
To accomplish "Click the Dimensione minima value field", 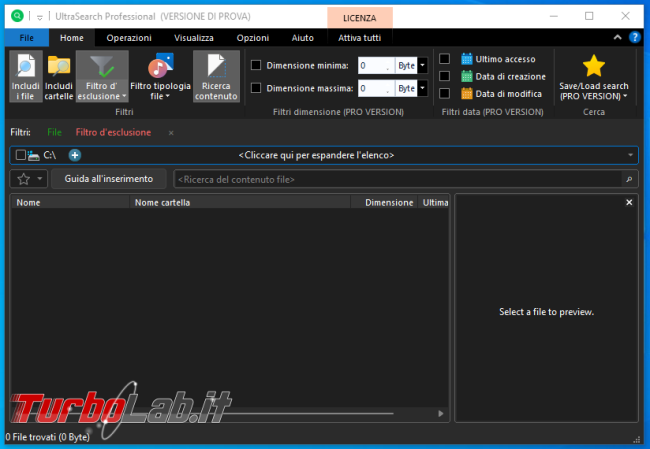I will [376, 66].
